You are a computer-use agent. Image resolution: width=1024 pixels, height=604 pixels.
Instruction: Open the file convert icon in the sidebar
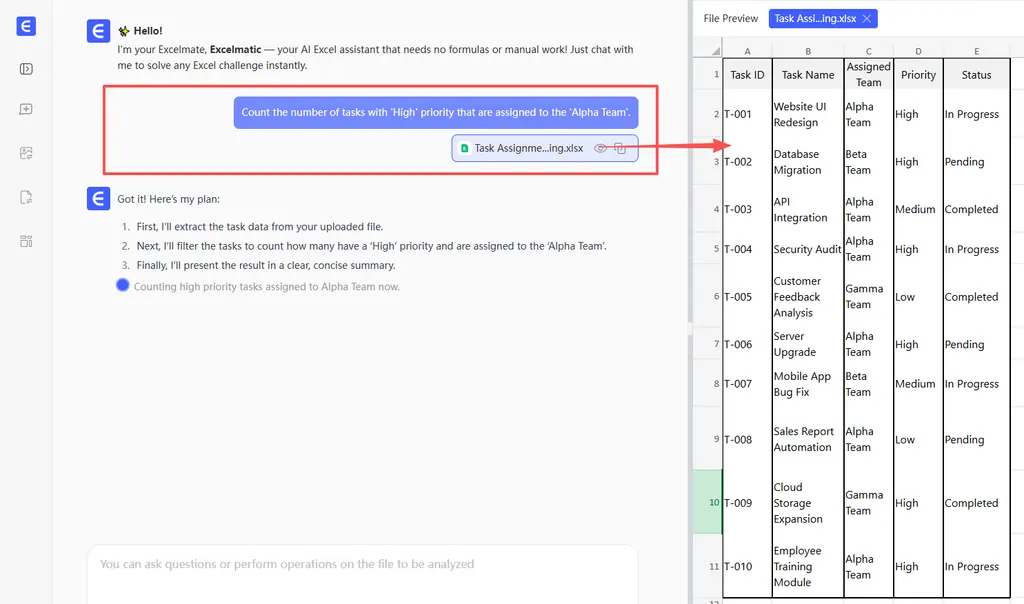(26, 197)
